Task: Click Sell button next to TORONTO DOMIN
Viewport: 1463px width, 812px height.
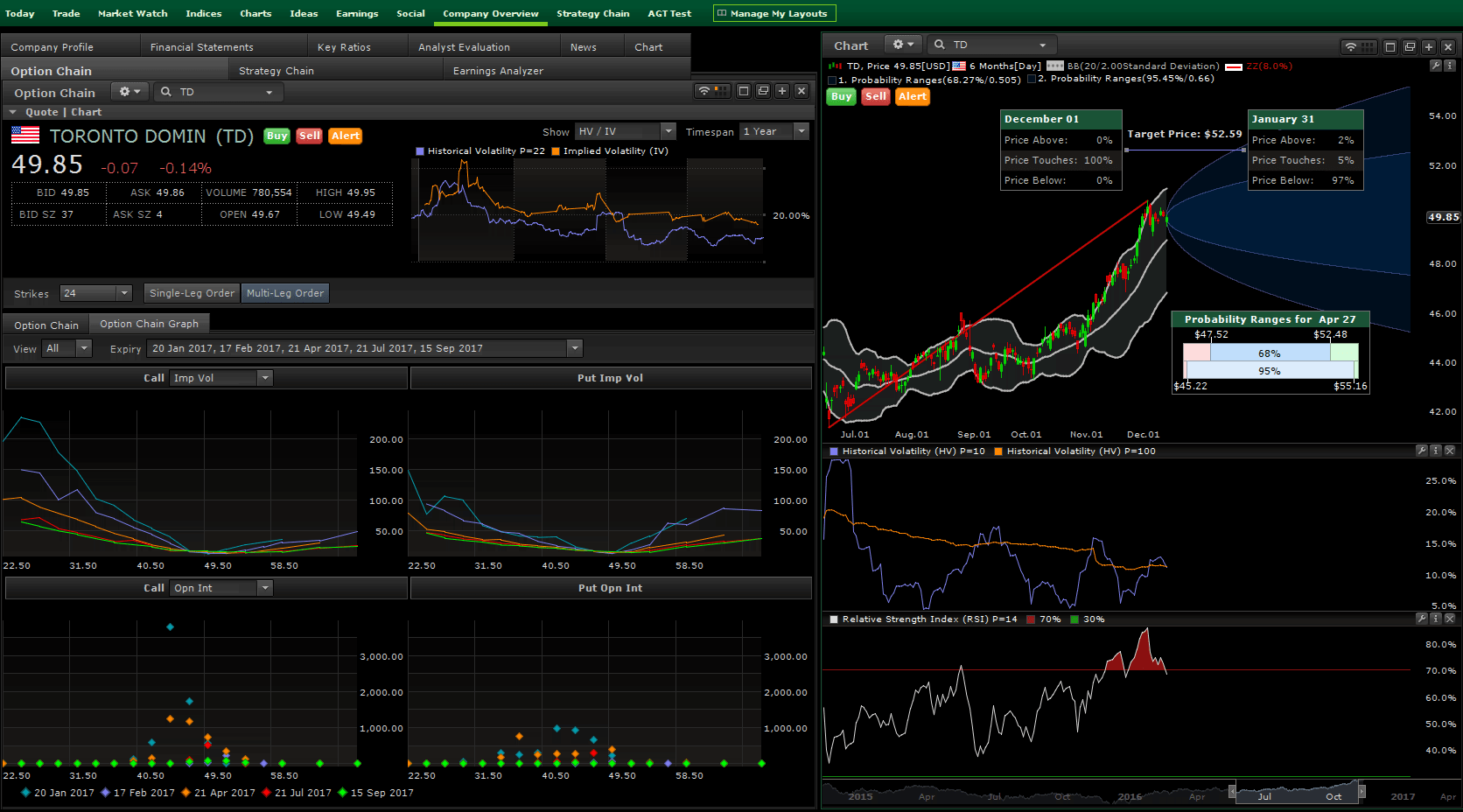Action: [x=310, y=136]
